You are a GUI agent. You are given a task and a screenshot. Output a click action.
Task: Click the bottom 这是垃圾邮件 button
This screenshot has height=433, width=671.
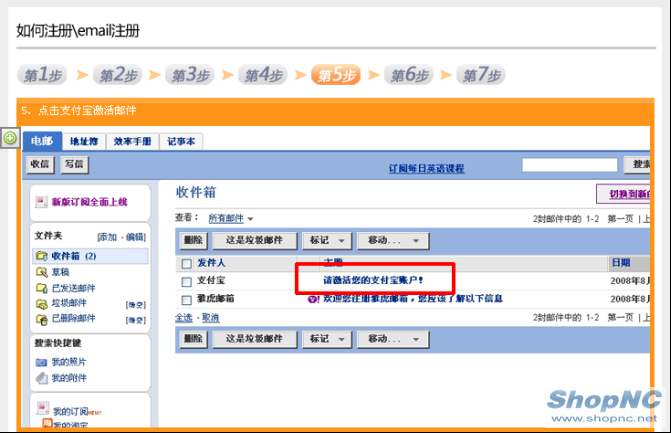tap(255, 339)
